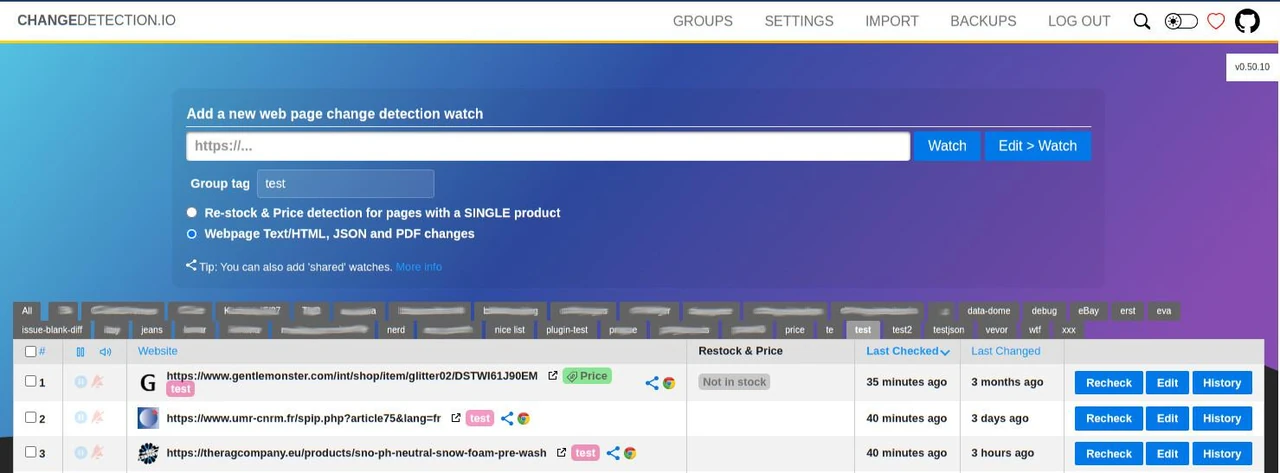This screenshot has height=473, width=1280.
Task: Click the Edit > Watch button
Action: point(1038,146)
